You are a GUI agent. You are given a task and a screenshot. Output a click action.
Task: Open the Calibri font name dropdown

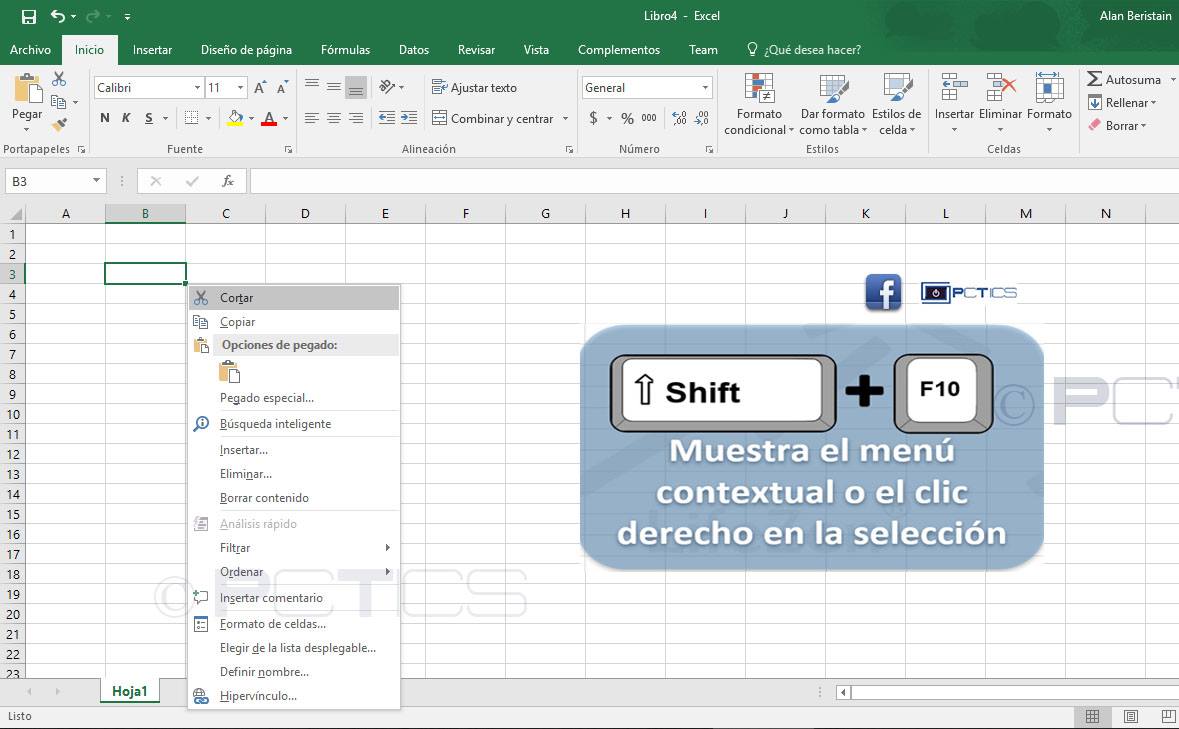point(197,88)
